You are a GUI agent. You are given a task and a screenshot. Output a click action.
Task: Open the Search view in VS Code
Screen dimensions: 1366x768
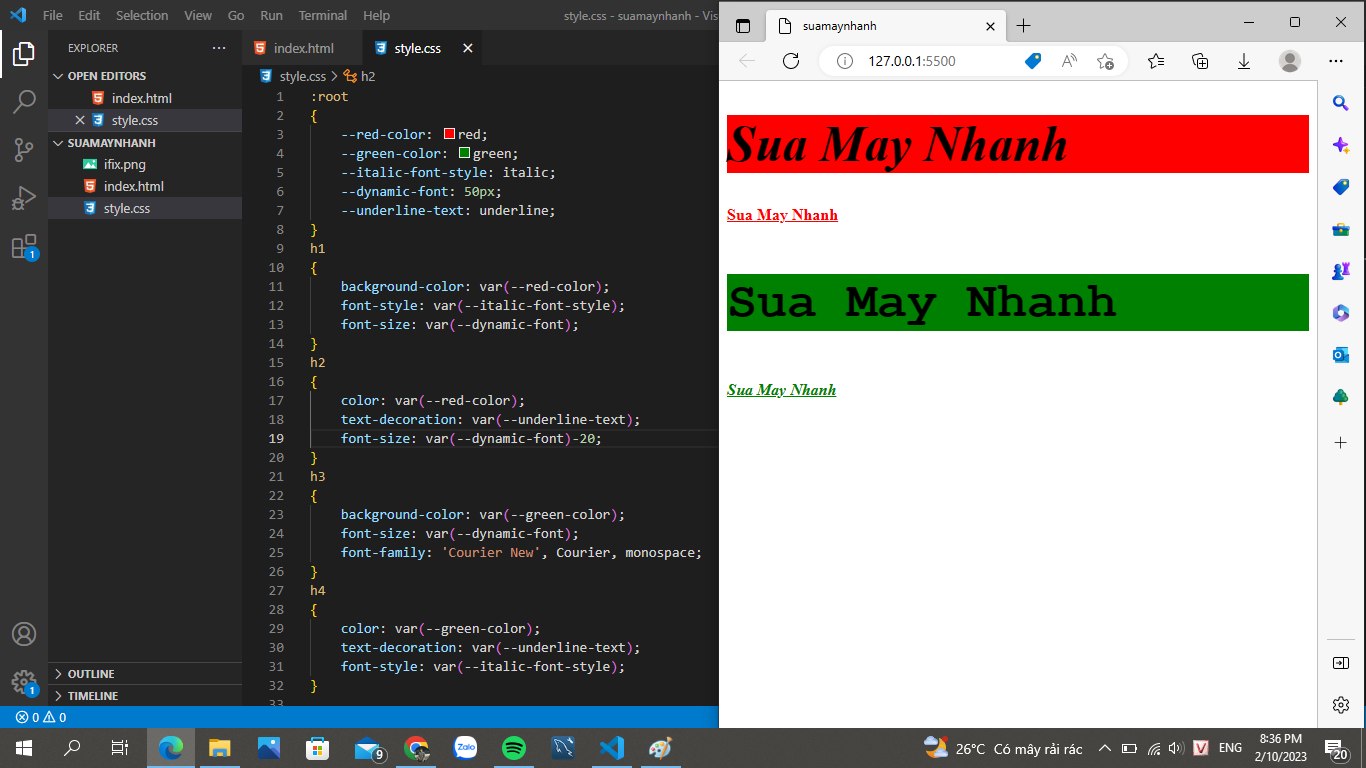[24, 102]
